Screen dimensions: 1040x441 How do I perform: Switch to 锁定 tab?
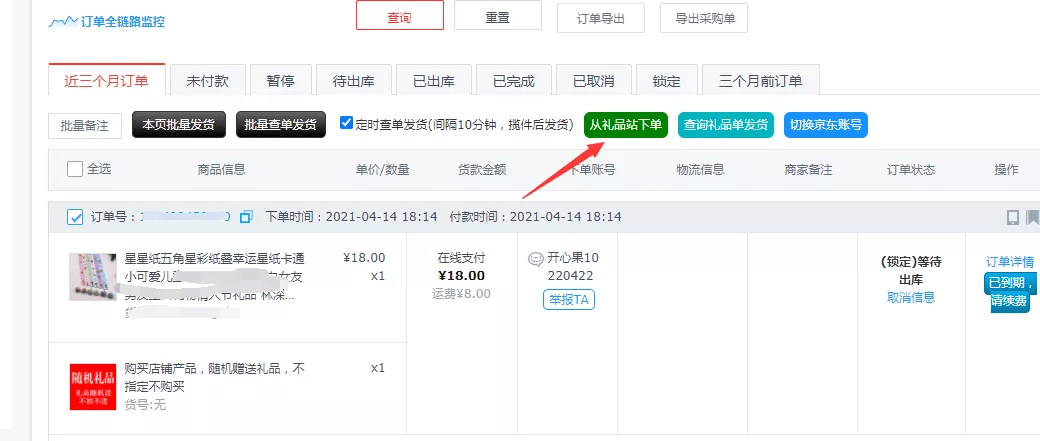(x=667, y=82)
